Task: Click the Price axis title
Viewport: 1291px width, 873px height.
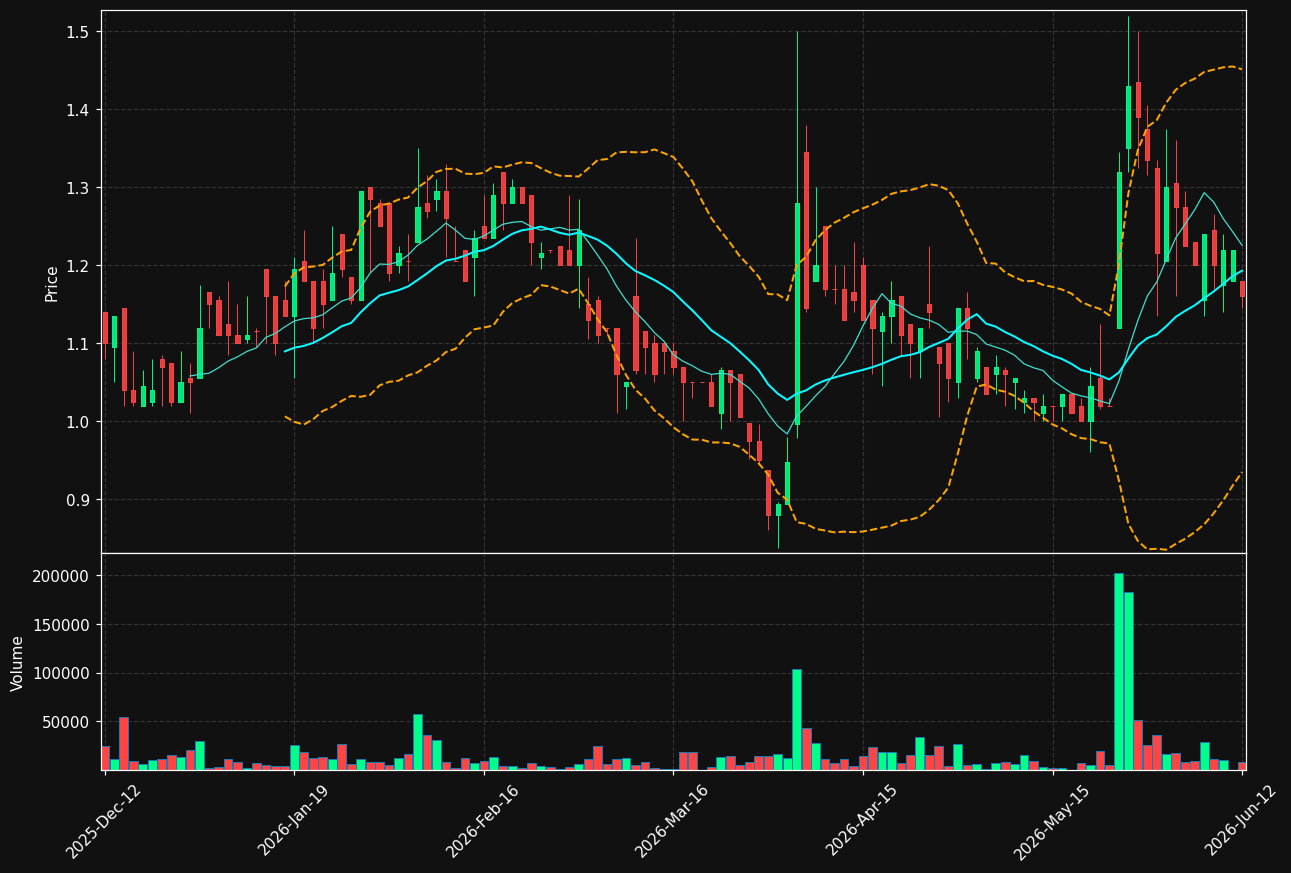Action: tap(52, 283)
